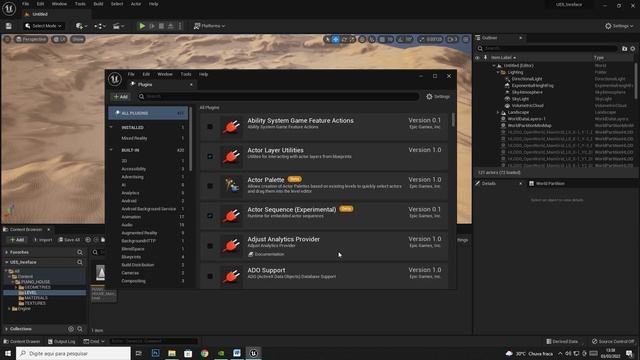Screen dimensions: 640x360
Task: Click Content Browser Add button
Action: [17, 240]
